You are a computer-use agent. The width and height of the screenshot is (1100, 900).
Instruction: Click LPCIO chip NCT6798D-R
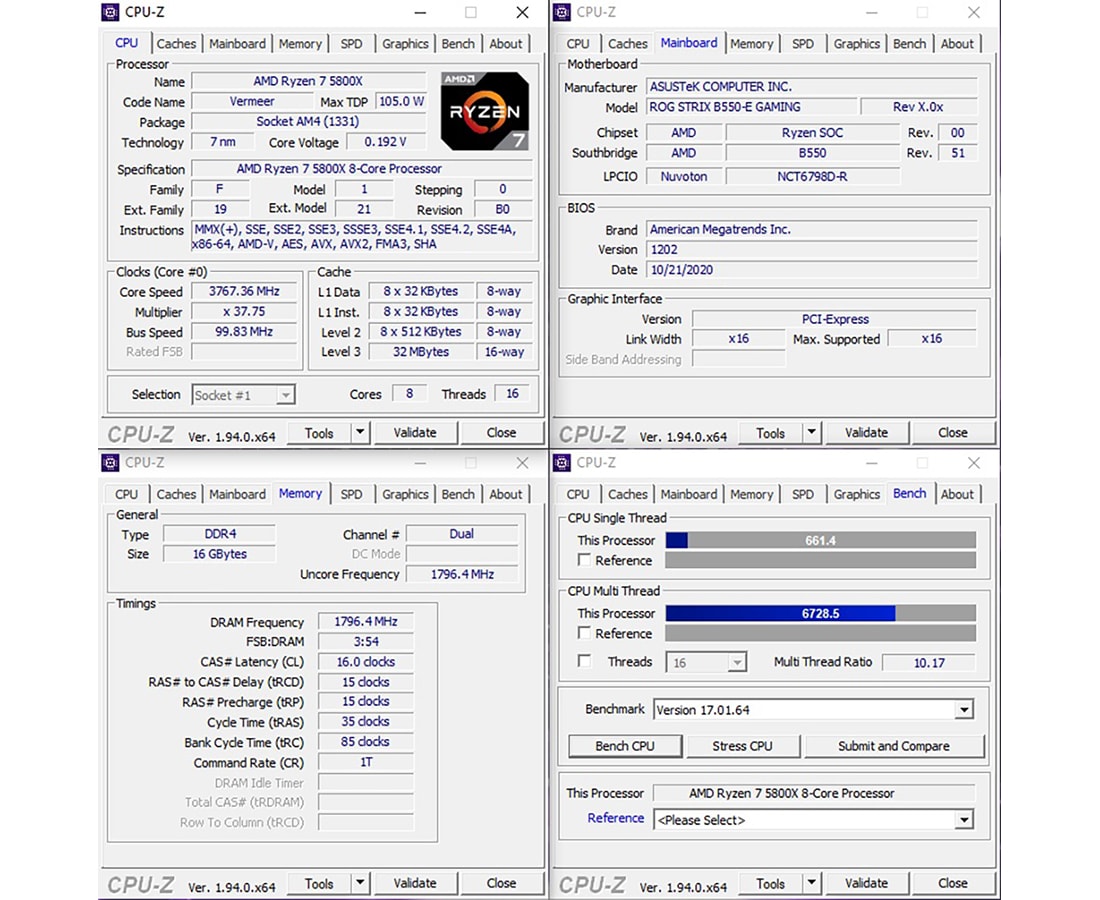point(812,176)
